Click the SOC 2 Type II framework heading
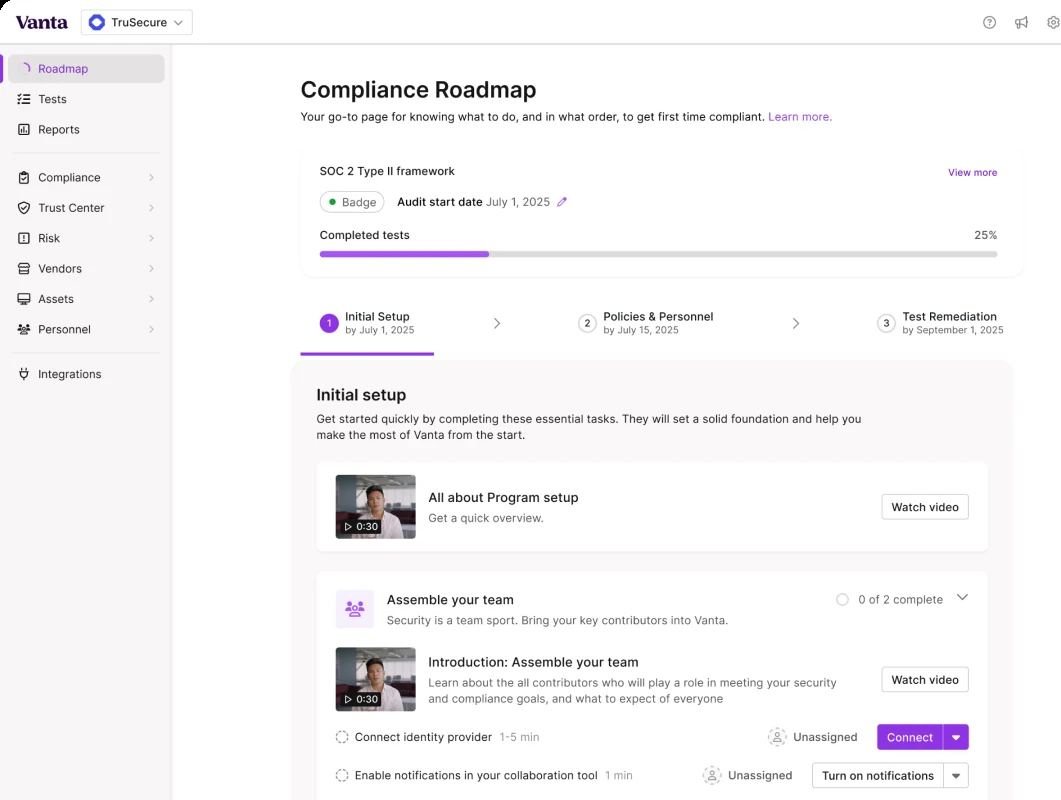The height and width of the screenshot is (800, 1061). (387, 171)
